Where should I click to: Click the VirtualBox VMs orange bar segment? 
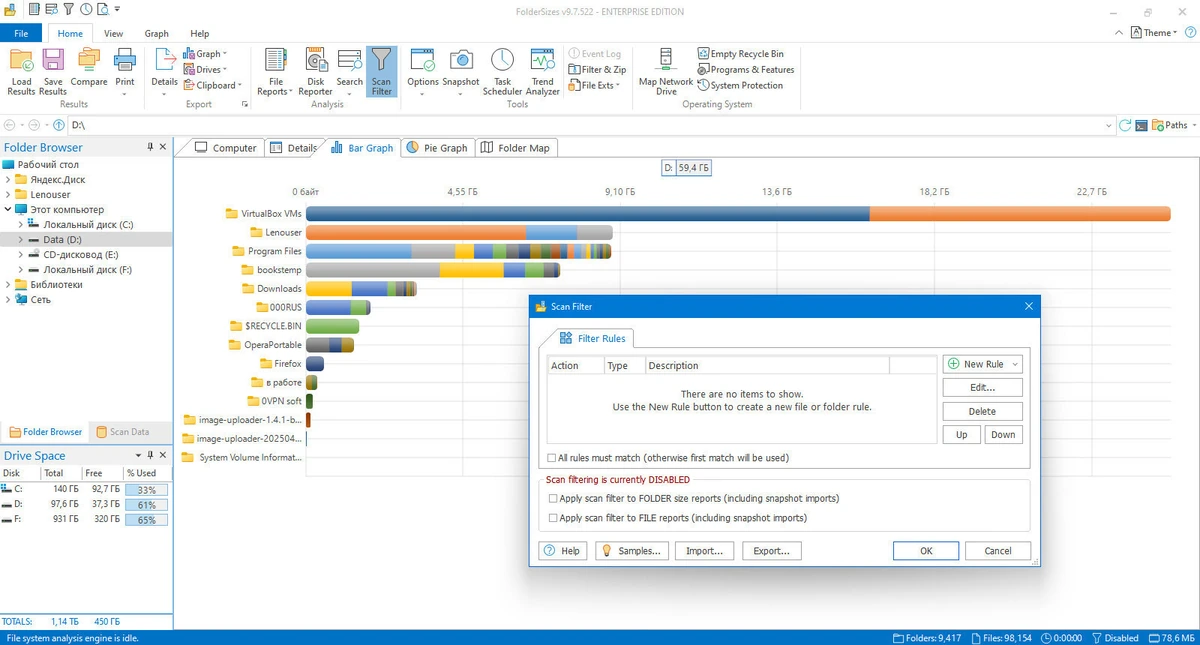pos(1020,214)
